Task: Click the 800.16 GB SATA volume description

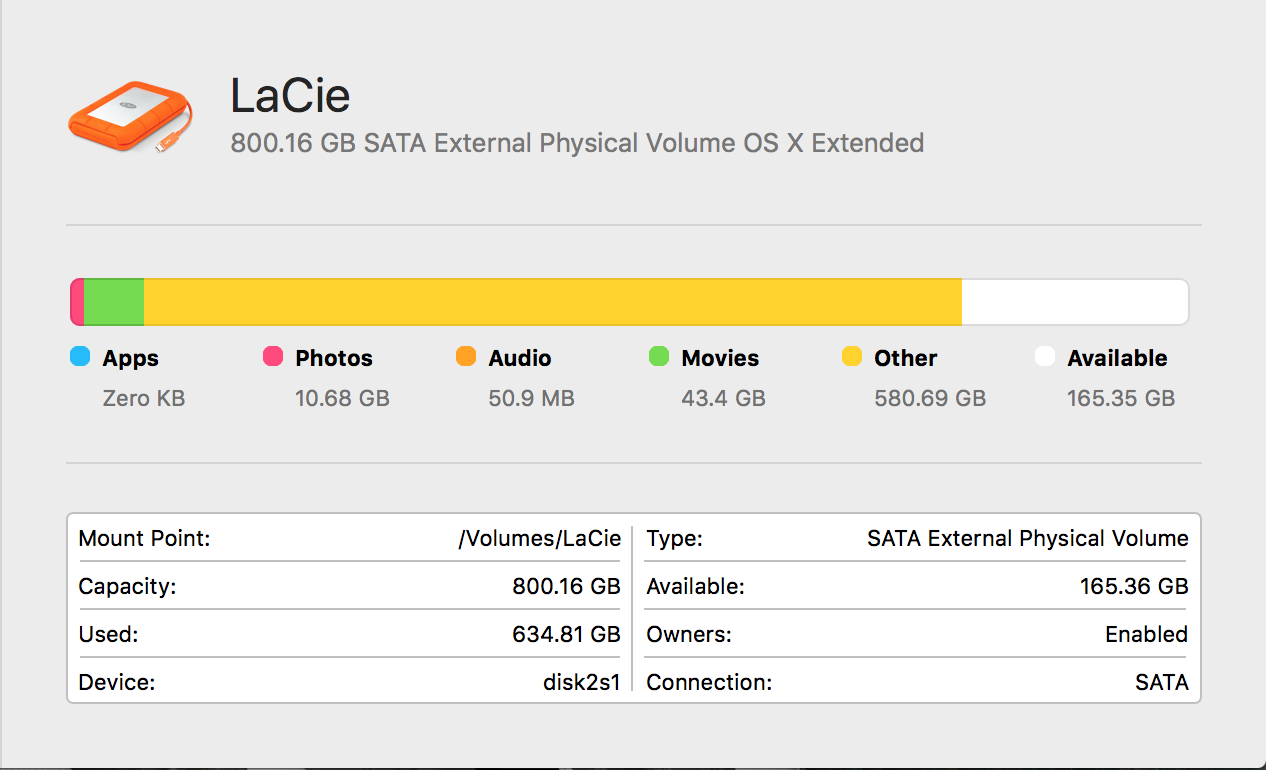Action: 577,143
